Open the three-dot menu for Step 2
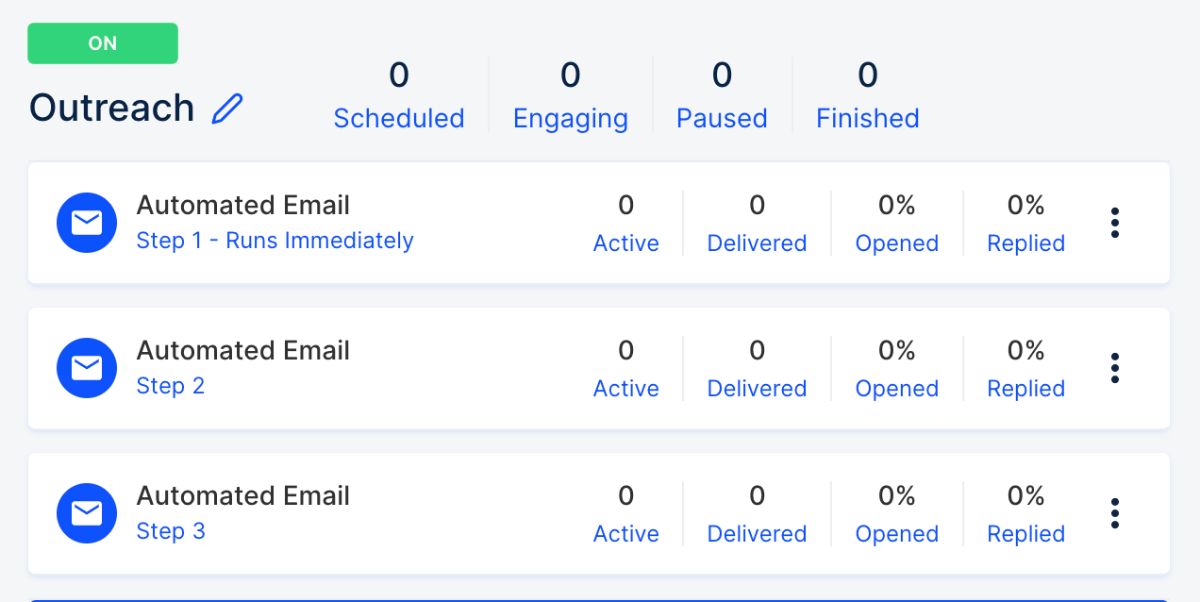 point(1115,368)
